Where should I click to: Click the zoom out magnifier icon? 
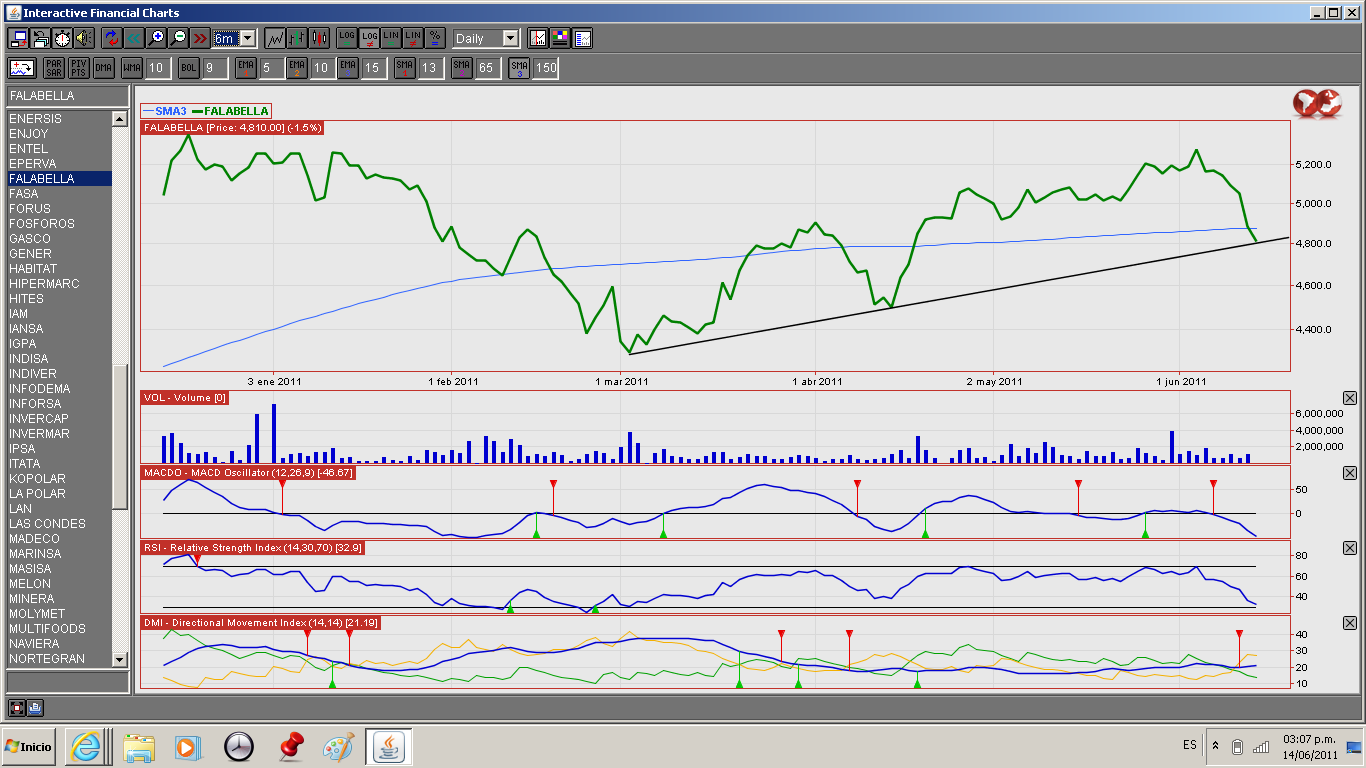pos(178,38)
